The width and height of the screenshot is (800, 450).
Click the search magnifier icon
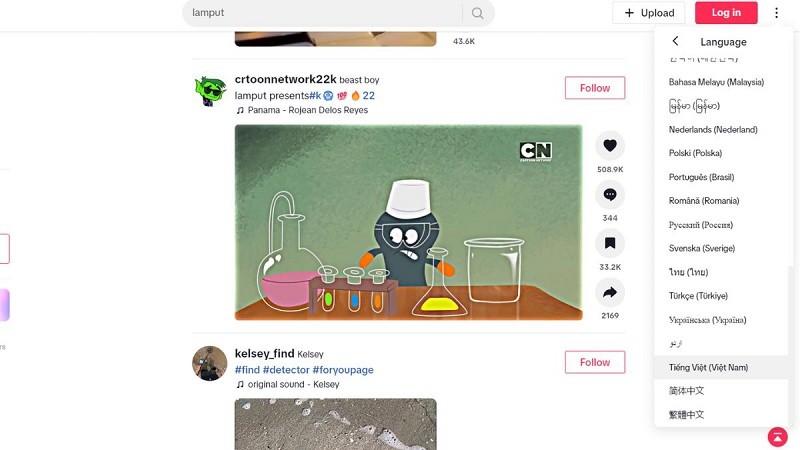pos(478,13)
